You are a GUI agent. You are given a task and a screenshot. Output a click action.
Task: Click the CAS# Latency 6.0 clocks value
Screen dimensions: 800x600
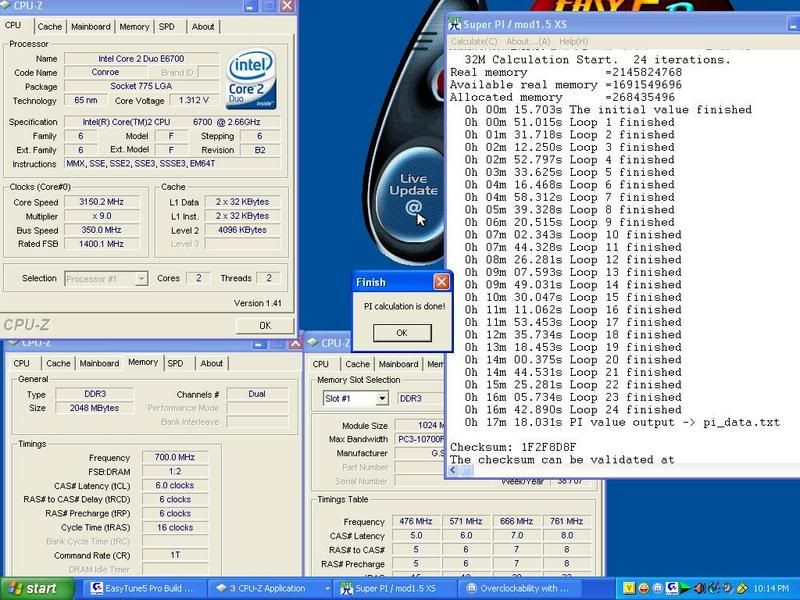(x=175, y=485)
